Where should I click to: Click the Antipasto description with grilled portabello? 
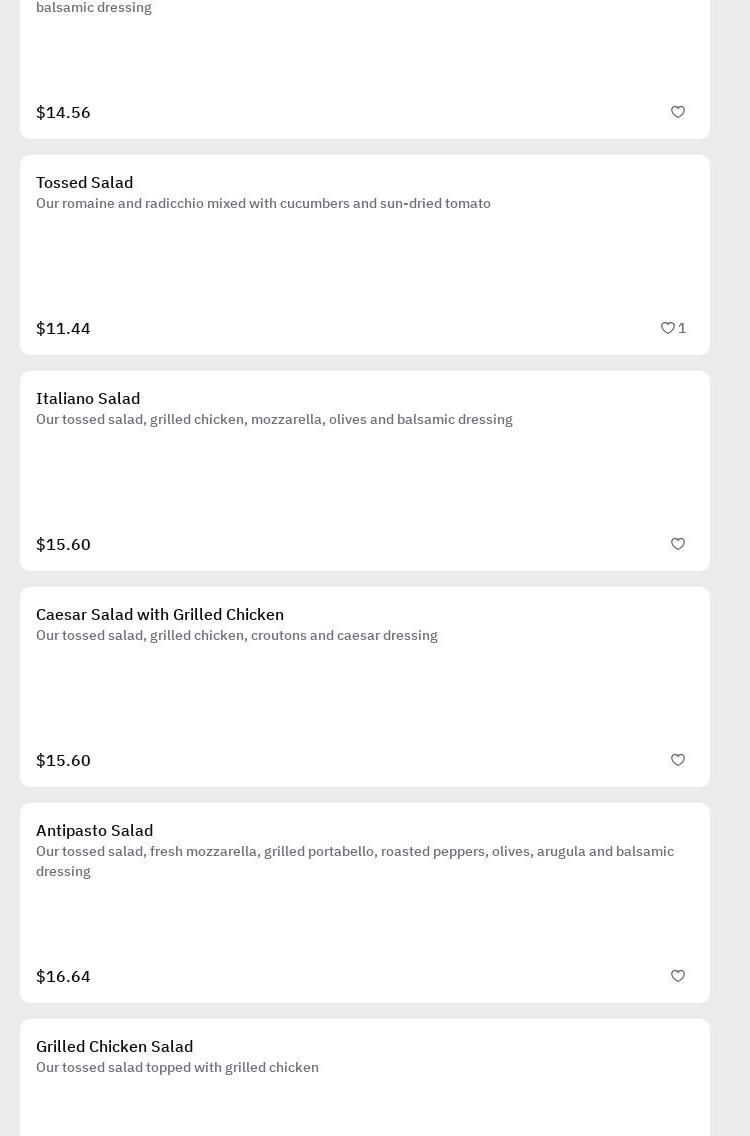(x=355, y=852)
